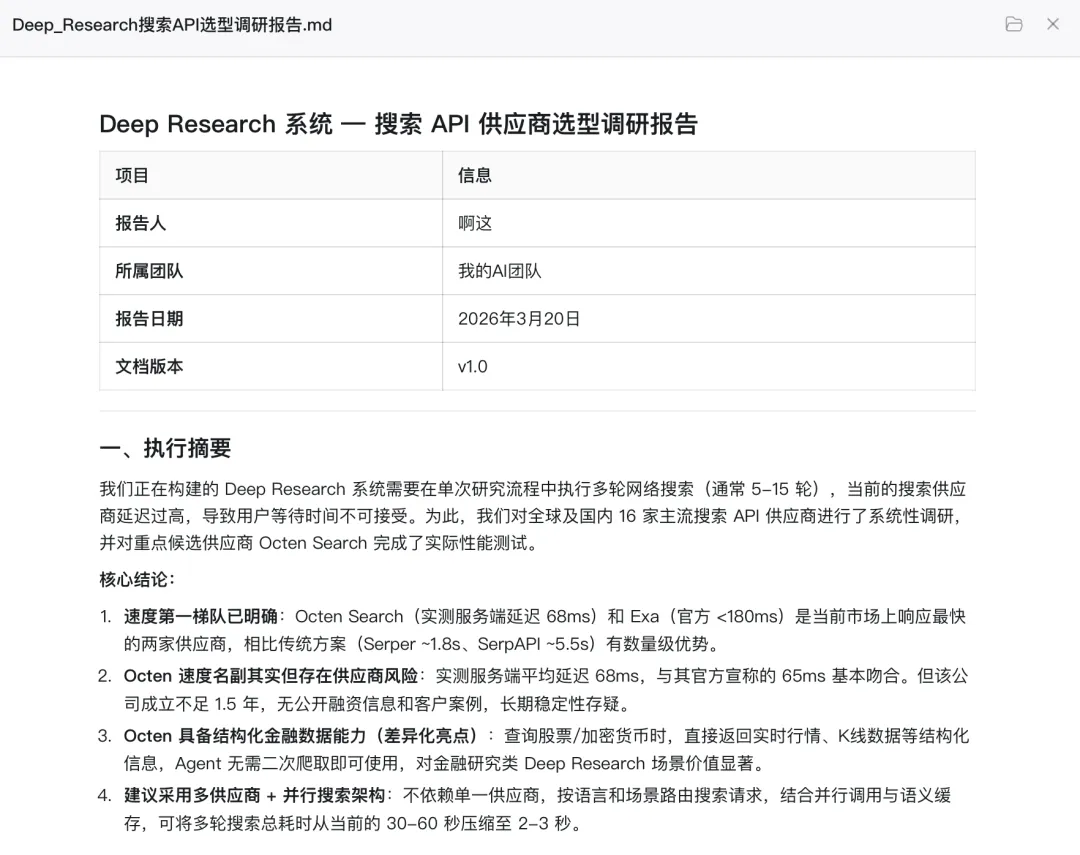The image size is (1080, 855).
Task: Select the version value v1.0
Action: pos(472,367)
